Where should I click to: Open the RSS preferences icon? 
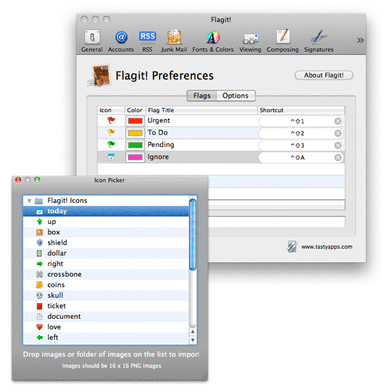pos(147,41)
